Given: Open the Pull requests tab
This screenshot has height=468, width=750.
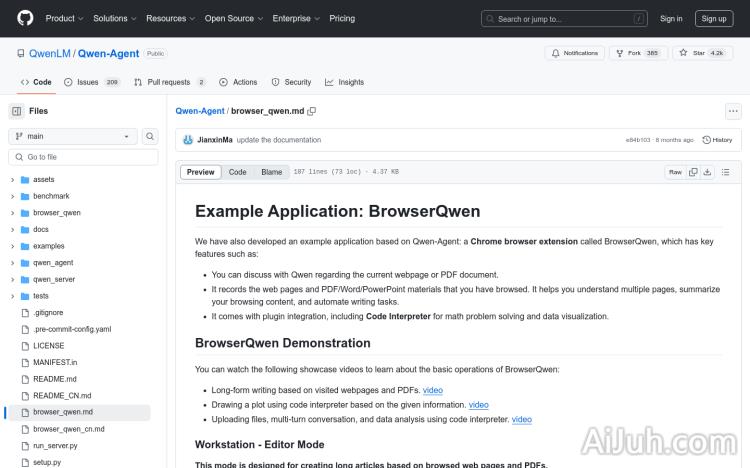Looking at the screenshot, I should 170,82.
